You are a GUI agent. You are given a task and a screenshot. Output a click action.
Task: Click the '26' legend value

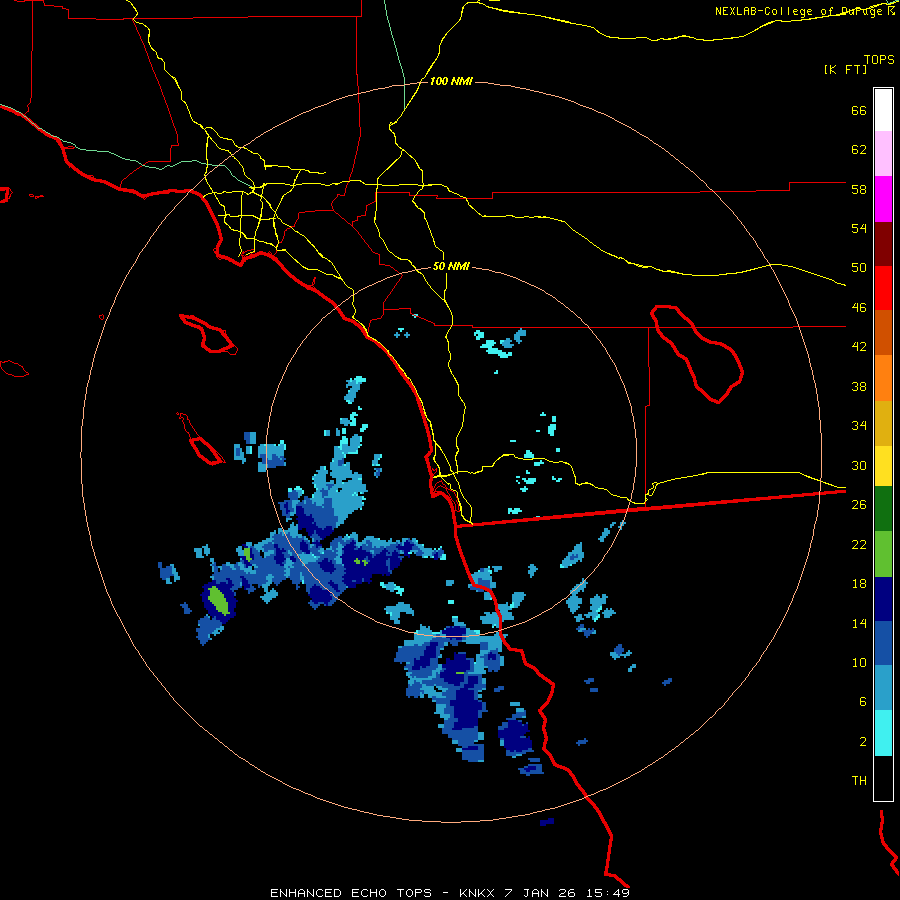[x=859, y=505]
